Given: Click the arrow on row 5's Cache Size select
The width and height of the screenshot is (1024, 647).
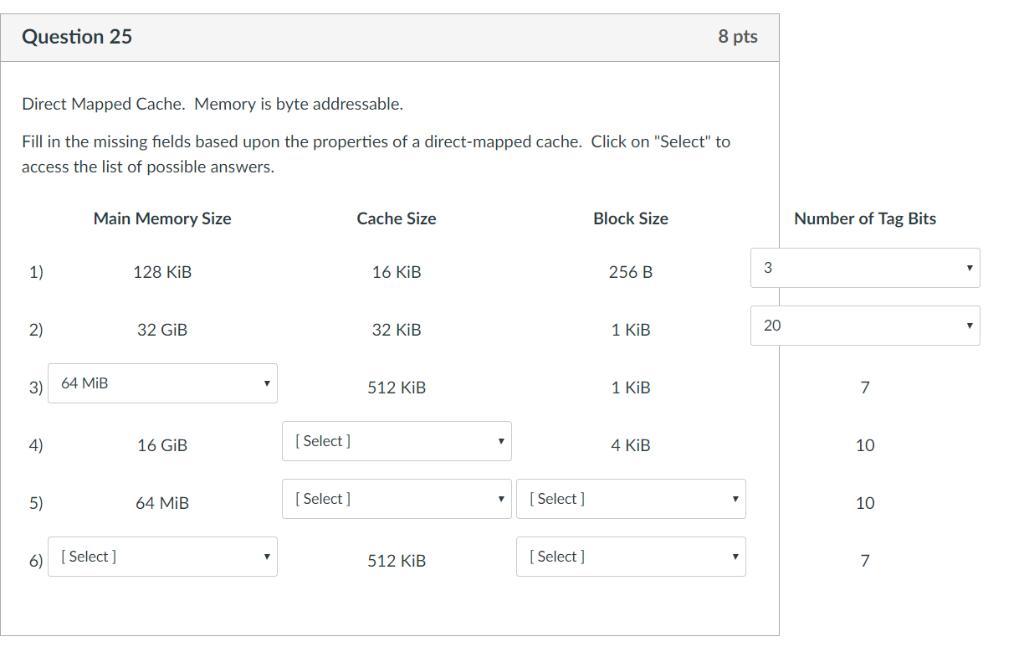Looking at the screenshot, I should pos(500,498).
